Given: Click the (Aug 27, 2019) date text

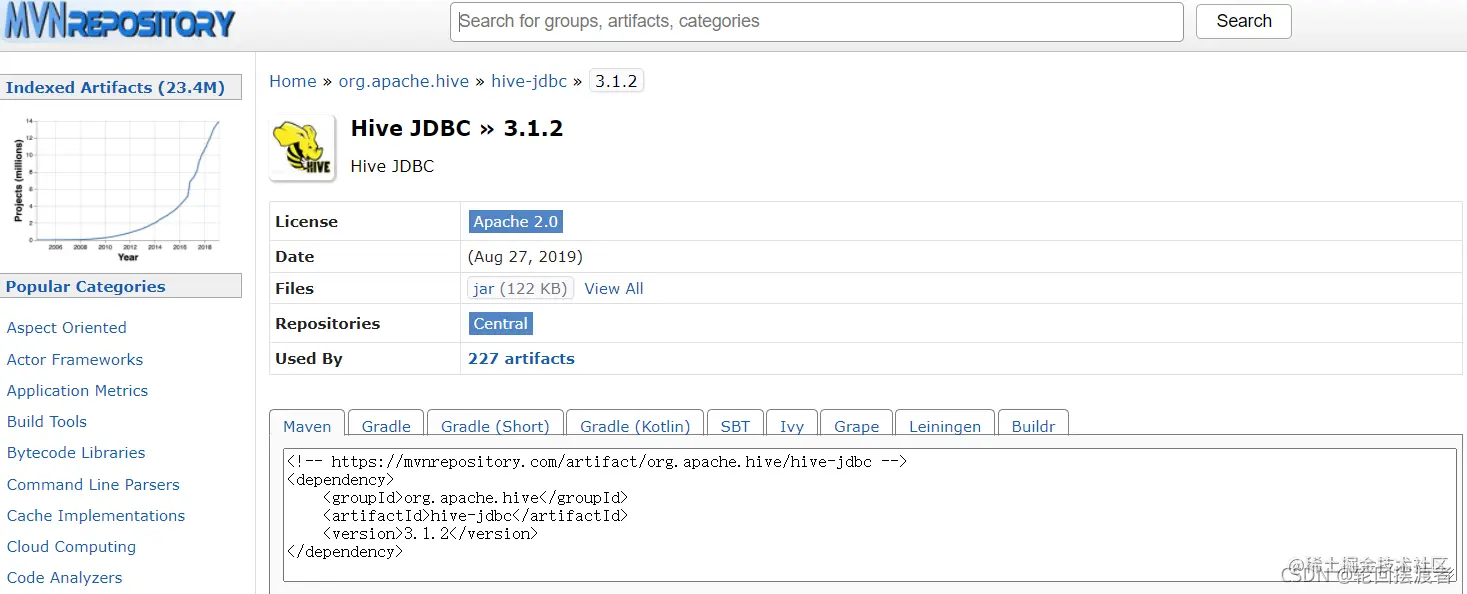Looking at the screenshot, I should pos(525,256).
